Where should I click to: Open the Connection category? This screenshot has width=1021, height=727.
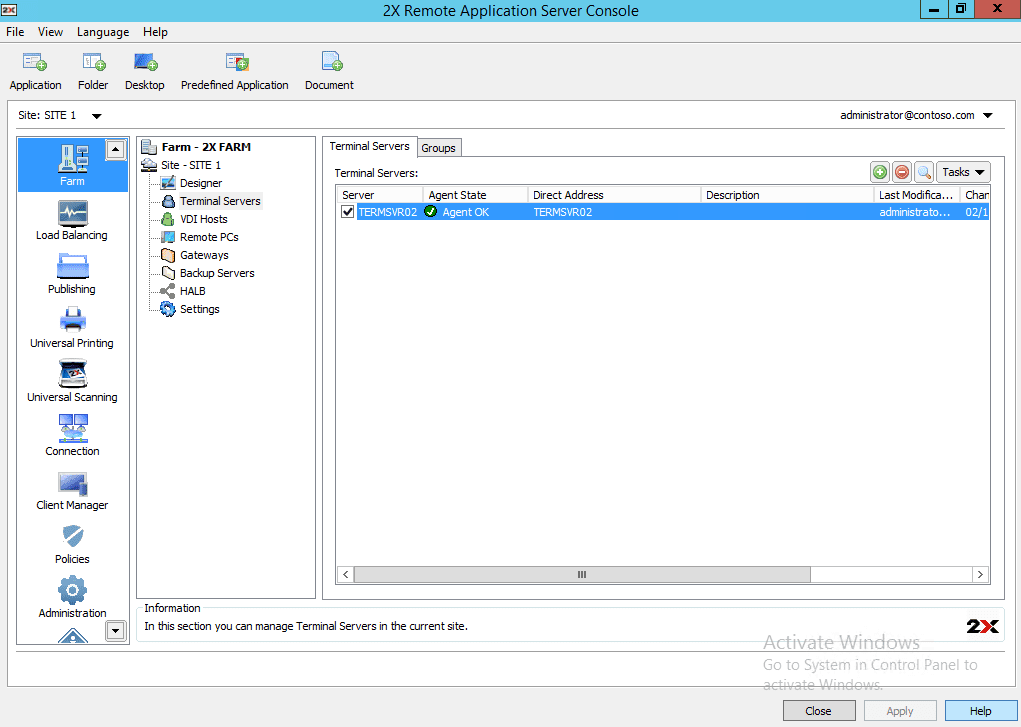[72, 436]
